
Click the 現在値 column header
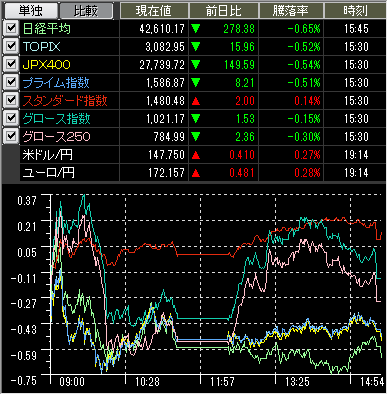click(x=154, y=11)
